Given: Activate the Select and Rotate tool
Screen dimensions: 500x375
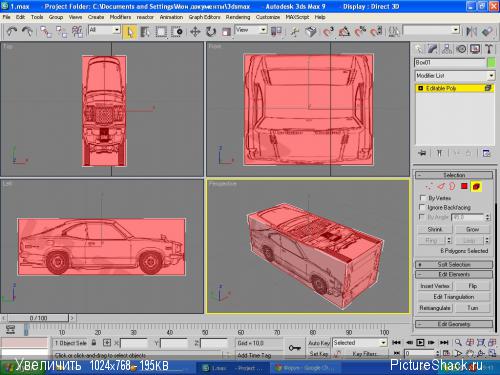Looking at the screenshot, I should coord(211,32).
